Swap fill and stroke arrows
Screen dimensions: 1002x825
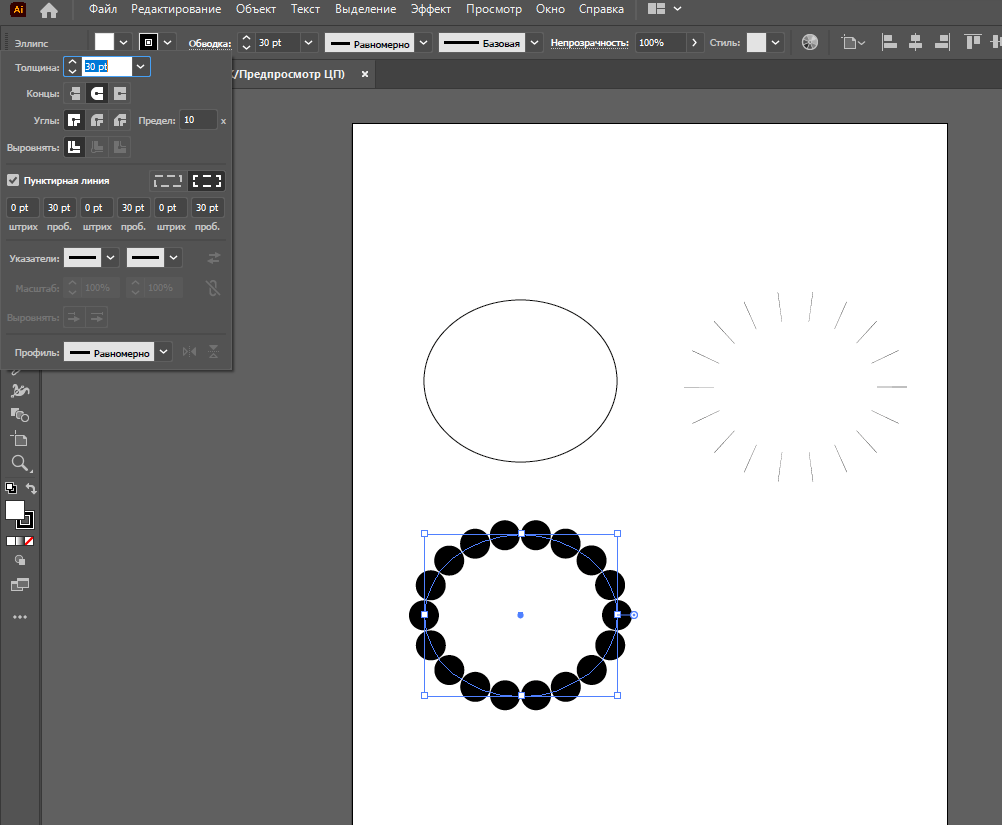tap(32, 489)
